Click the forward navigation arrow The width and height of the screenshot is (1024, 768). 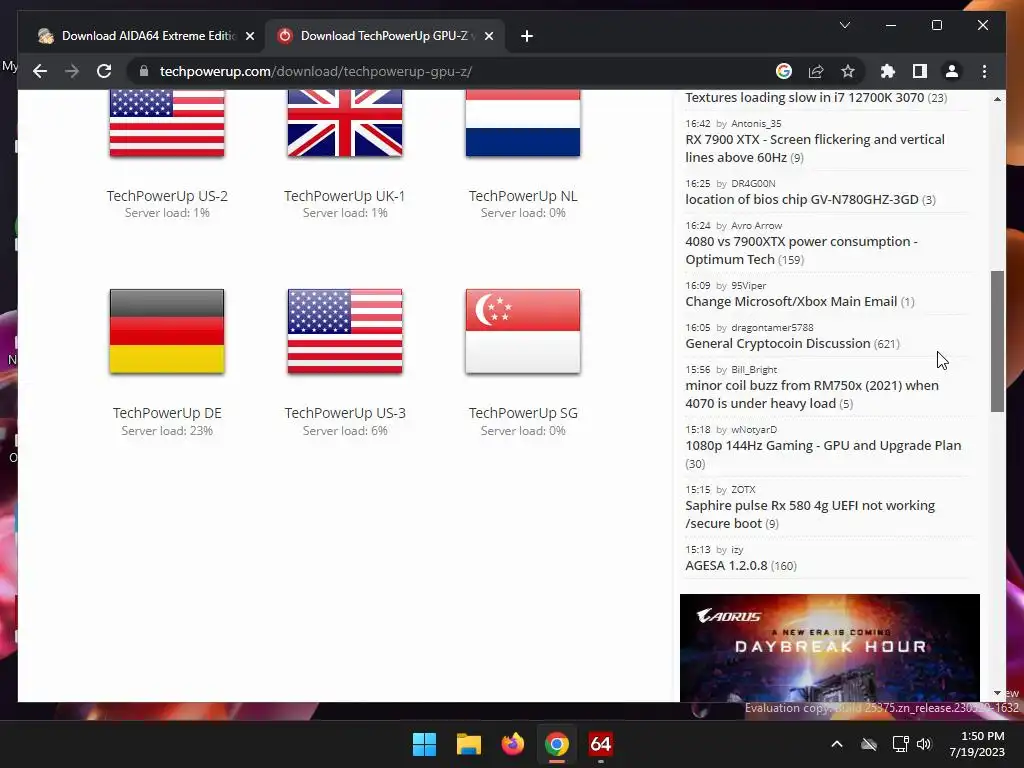72,71
